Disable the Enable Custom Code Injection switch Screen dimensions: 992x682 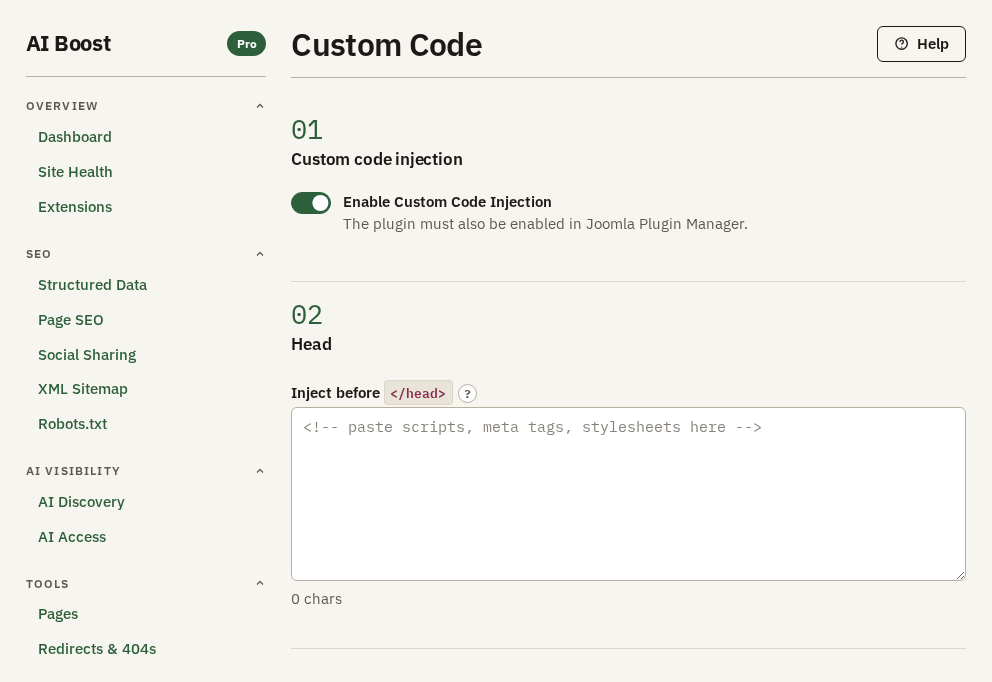(x=311, y=203)
